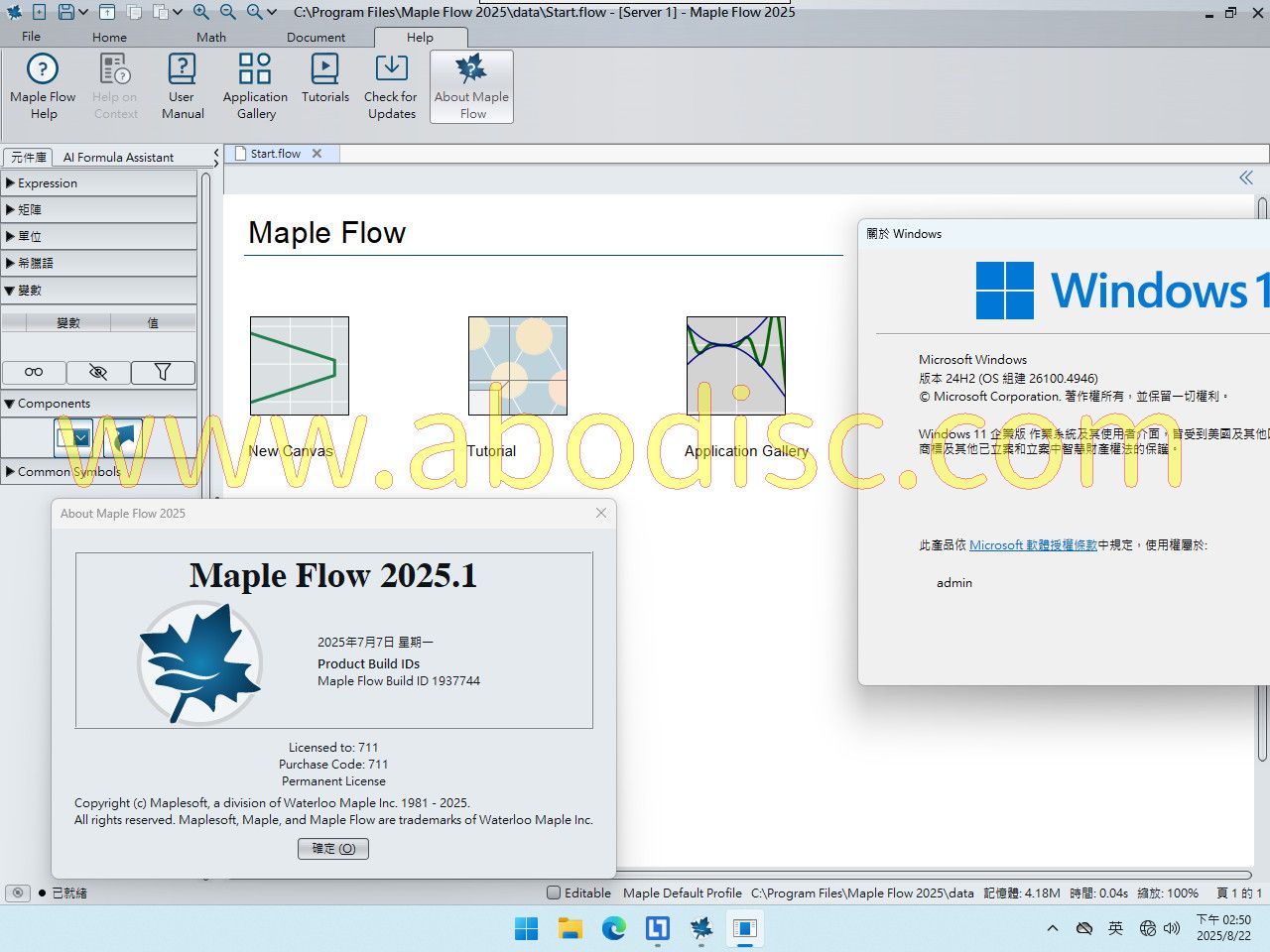The height and width of the screenshot is (952, 1270).
Task: Click the export/open icon in quick toolbar
Action: 106,12
